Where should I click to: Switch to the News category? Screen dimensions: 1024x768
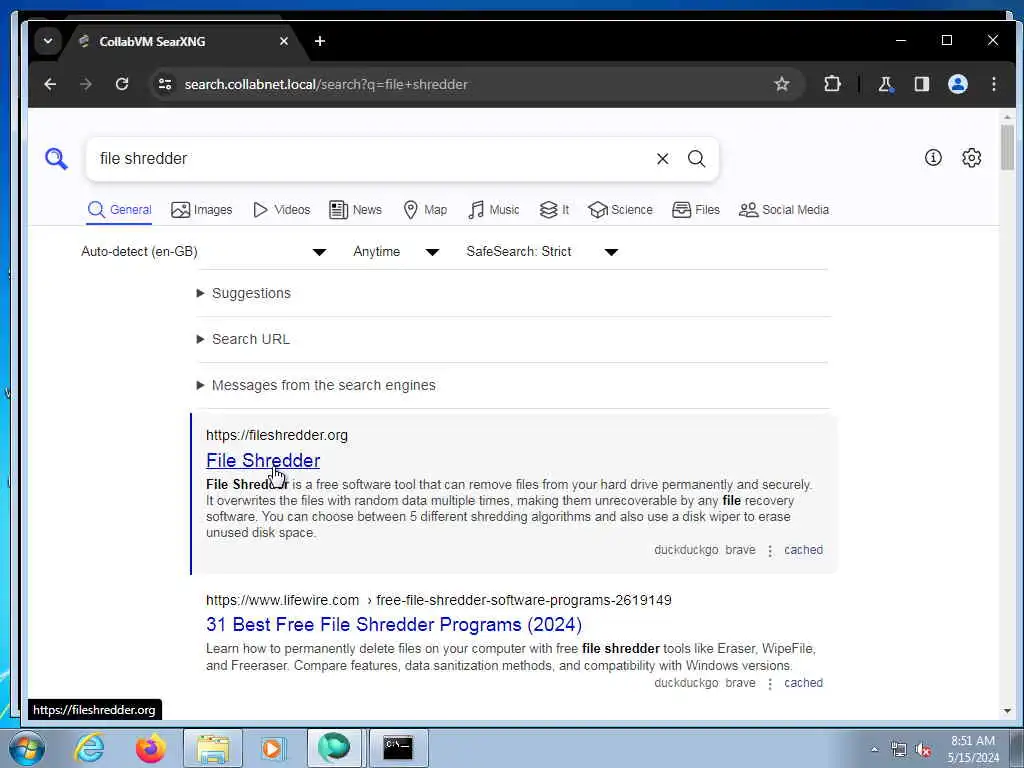point(355,210)
